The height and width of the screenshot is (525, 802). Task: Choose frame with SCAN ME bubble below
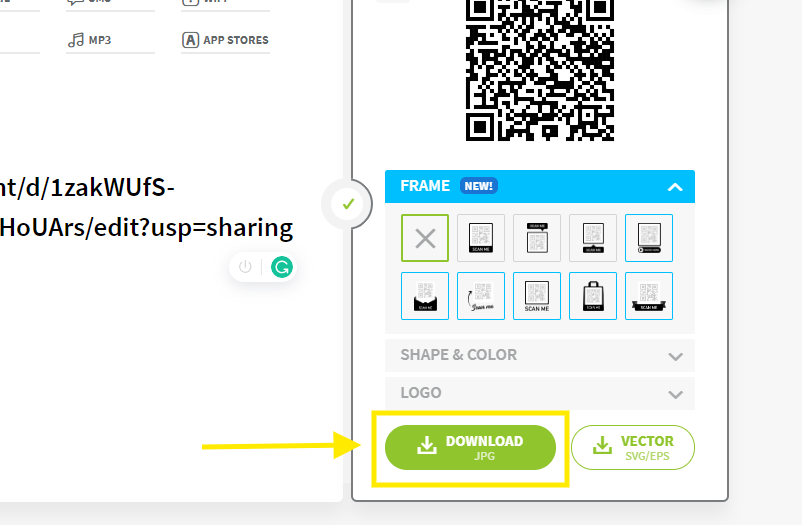tap(593, 238)
